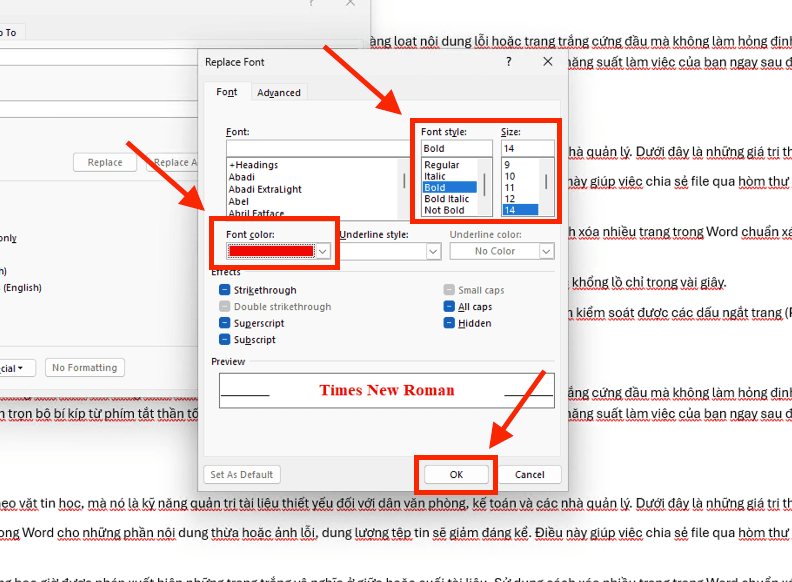Click the font style list scrollbar

[x=484, y=187]
